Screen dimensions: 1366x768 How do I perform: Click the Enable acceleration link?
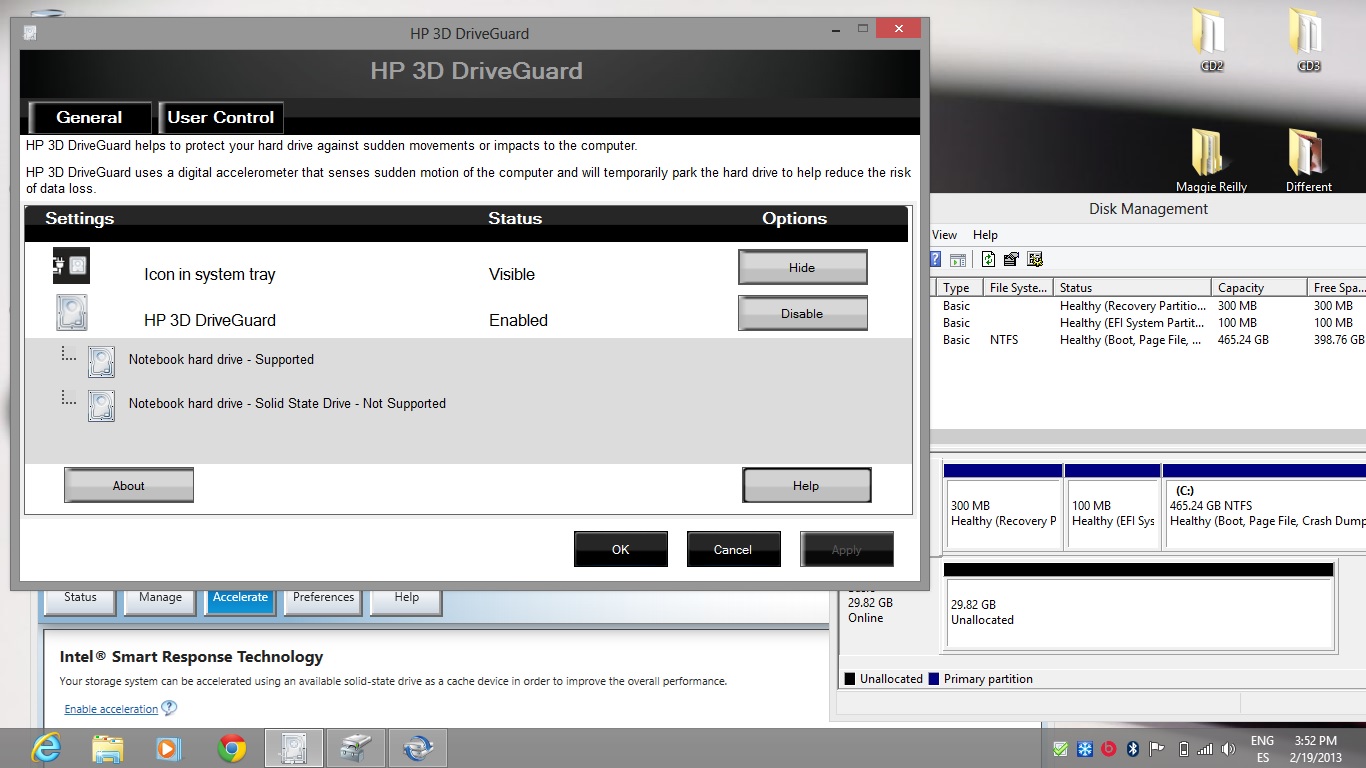(x=111, y=709)
